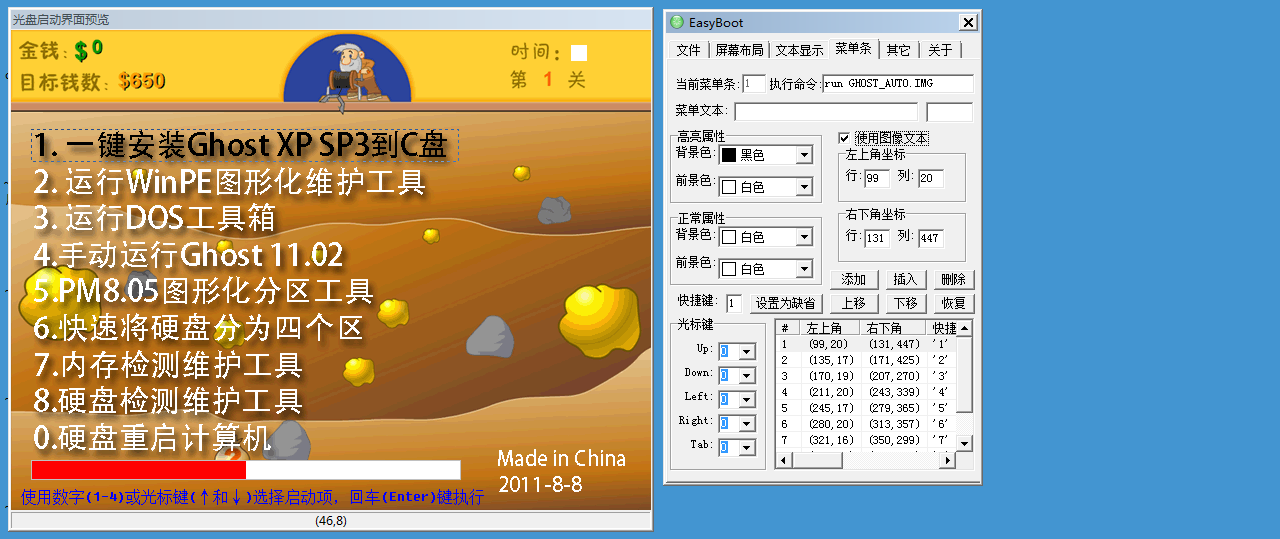Select preview menu 一键安装Ghost XP SP3到C盘

coord(245,145)
